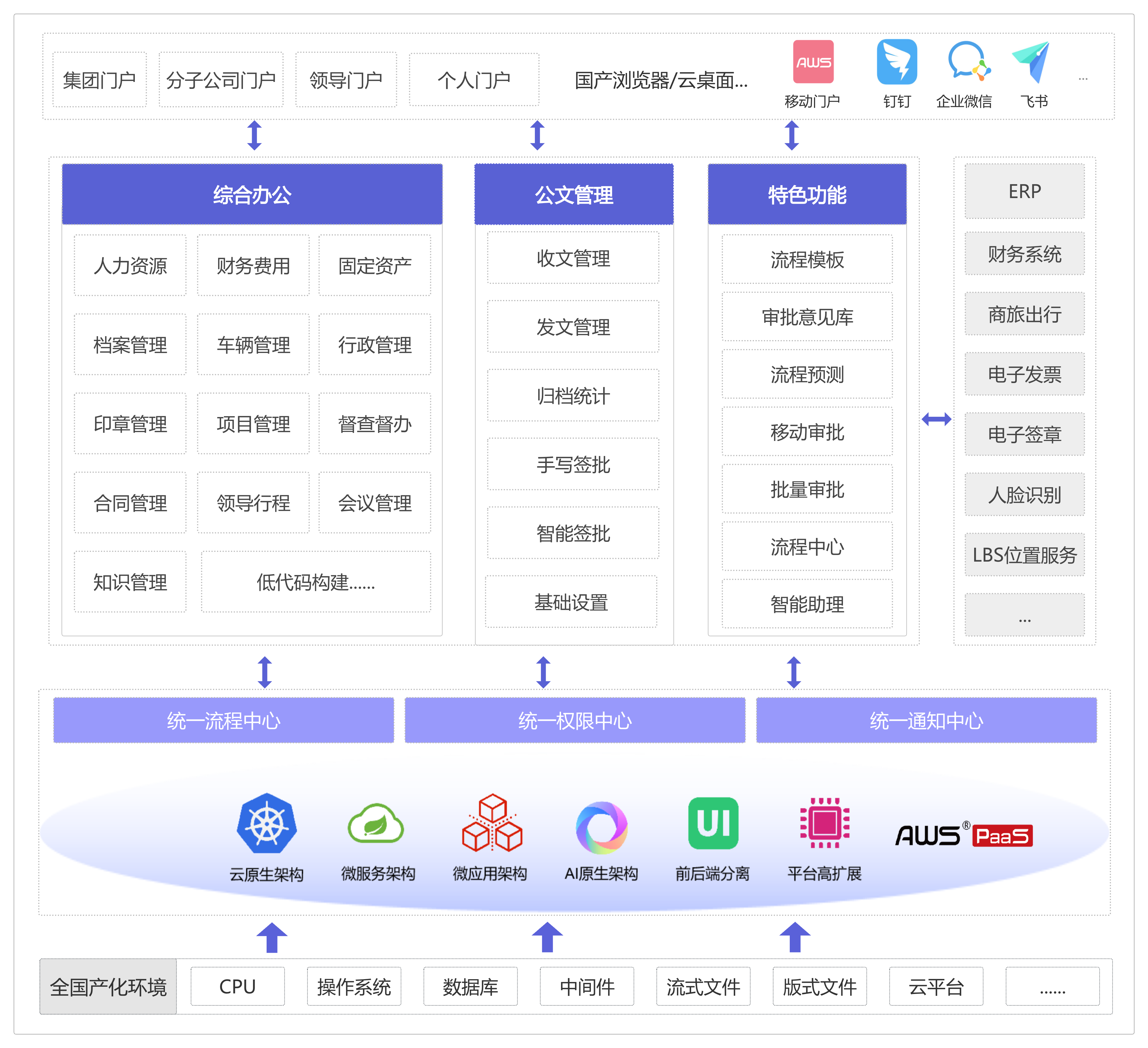Image resolution: width=1148 pixels, height=1048 pixels.
Task: Open the 低代码构建 module
Action: coord(316,582)
